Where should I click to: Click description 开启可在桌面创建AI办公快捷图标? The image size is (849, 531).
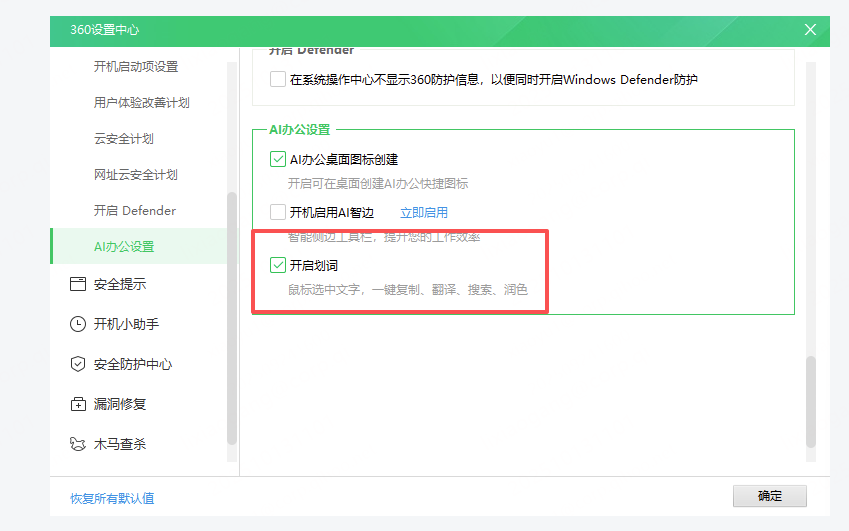(x=378, y=183)
